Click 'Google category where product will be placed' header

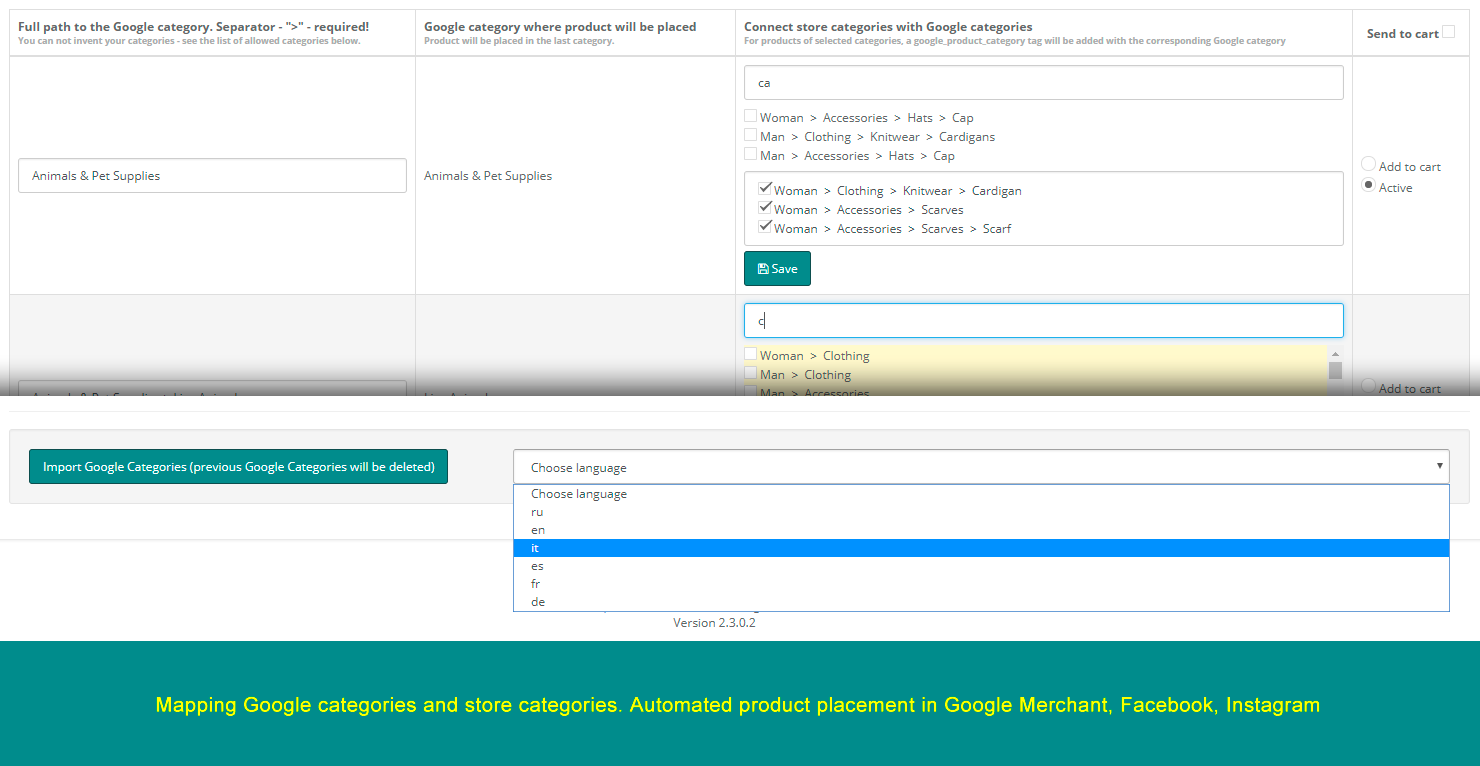[560, 27]
